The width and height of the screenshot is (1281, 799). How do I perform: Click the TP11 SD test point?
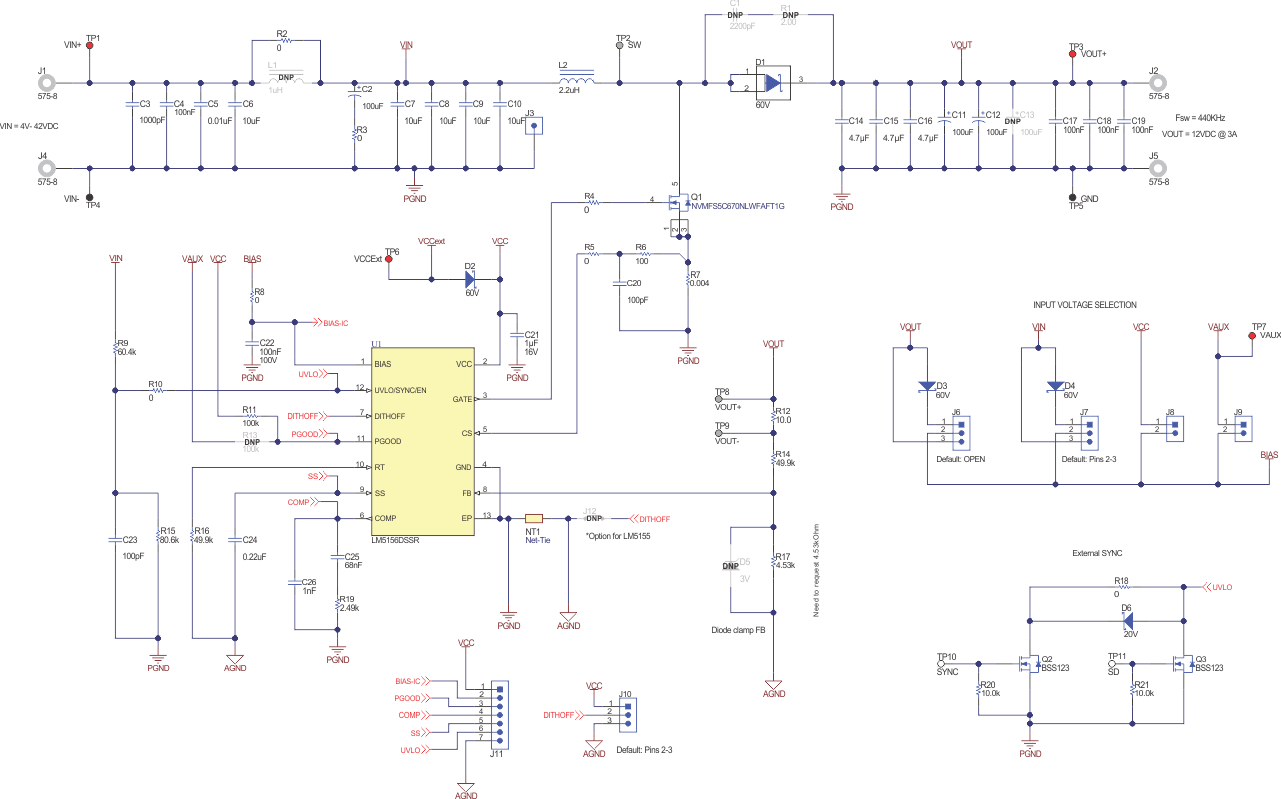tap(1112, 664)
